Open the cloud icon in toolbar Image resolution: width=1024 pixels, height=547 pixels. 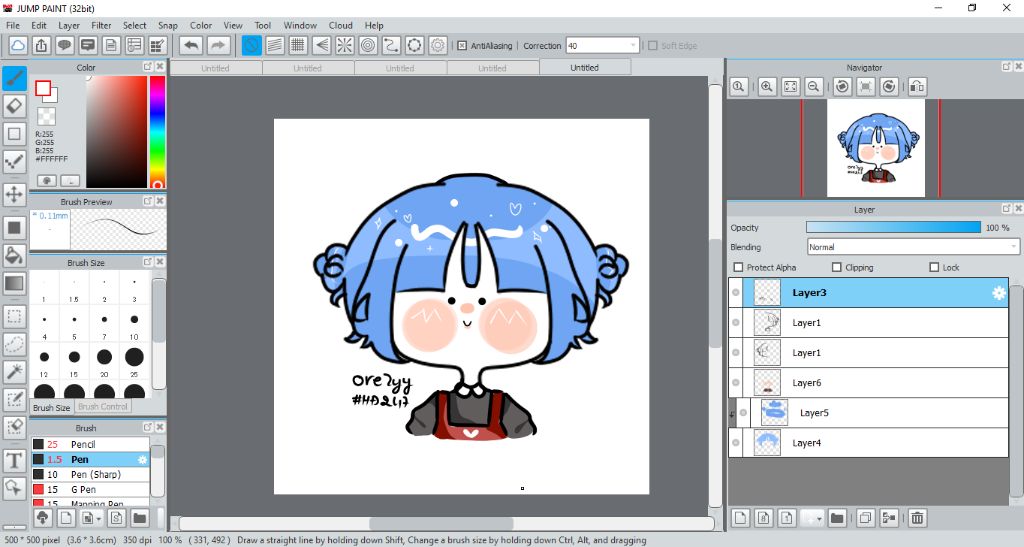[18, 46]
